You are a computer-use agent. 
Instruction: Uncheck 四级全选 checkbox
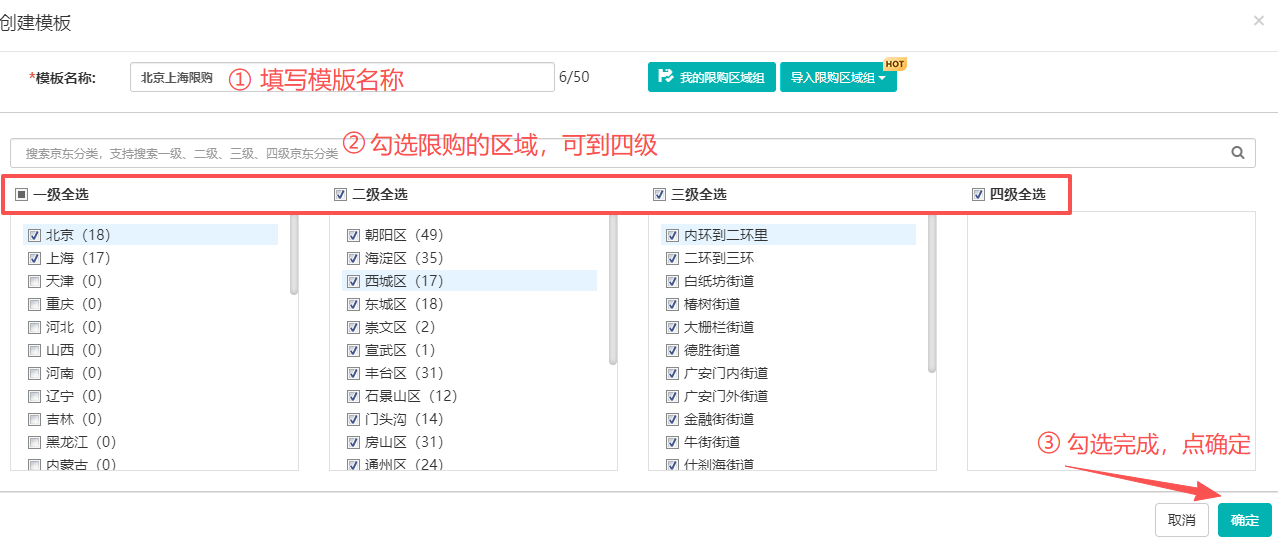pos(978,195)
